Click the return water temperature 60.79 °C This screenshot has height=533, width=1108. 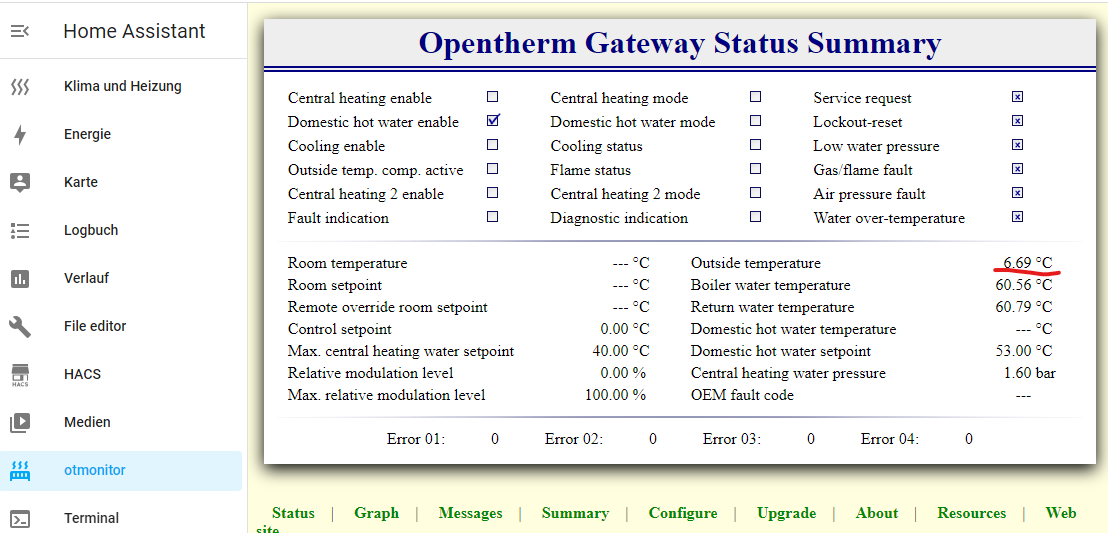point(1023,308)
